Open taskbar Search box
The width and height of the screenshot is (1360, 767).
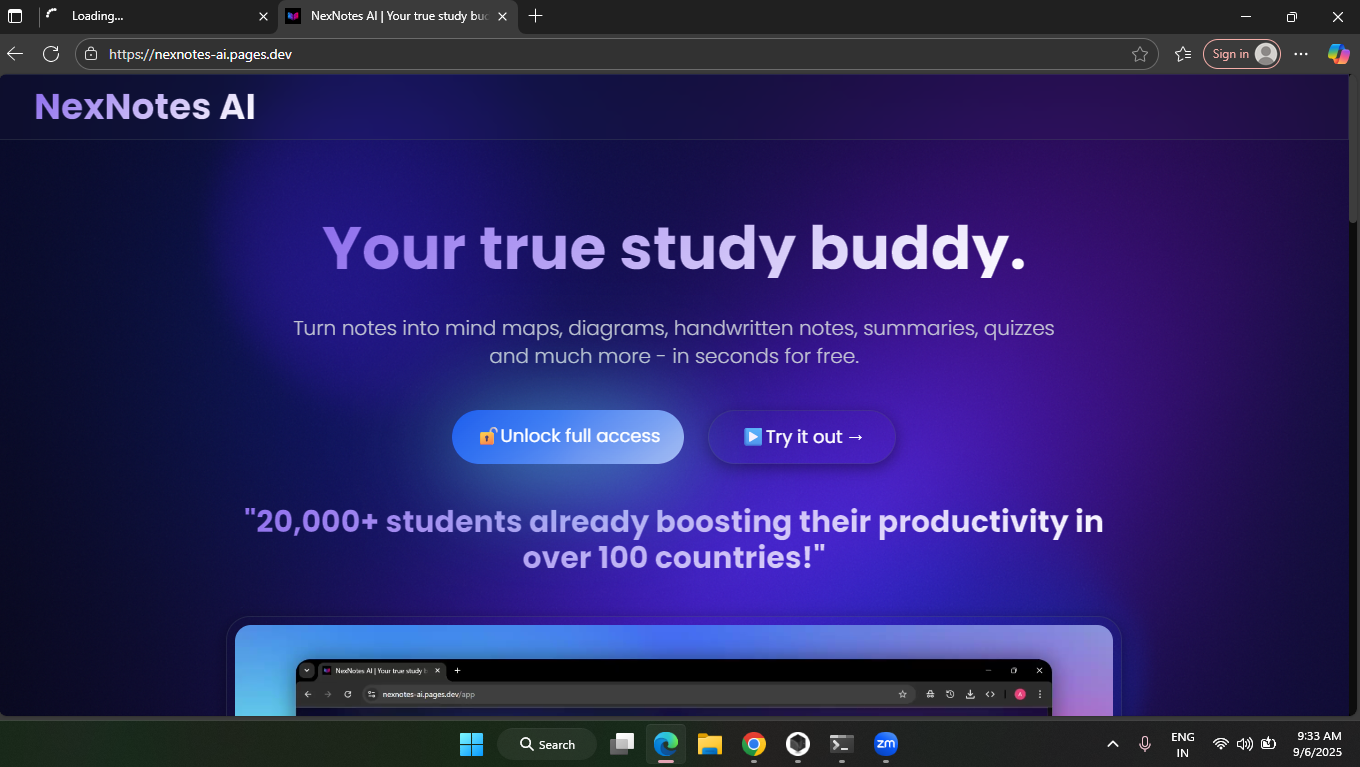click(x=547, y=744)
